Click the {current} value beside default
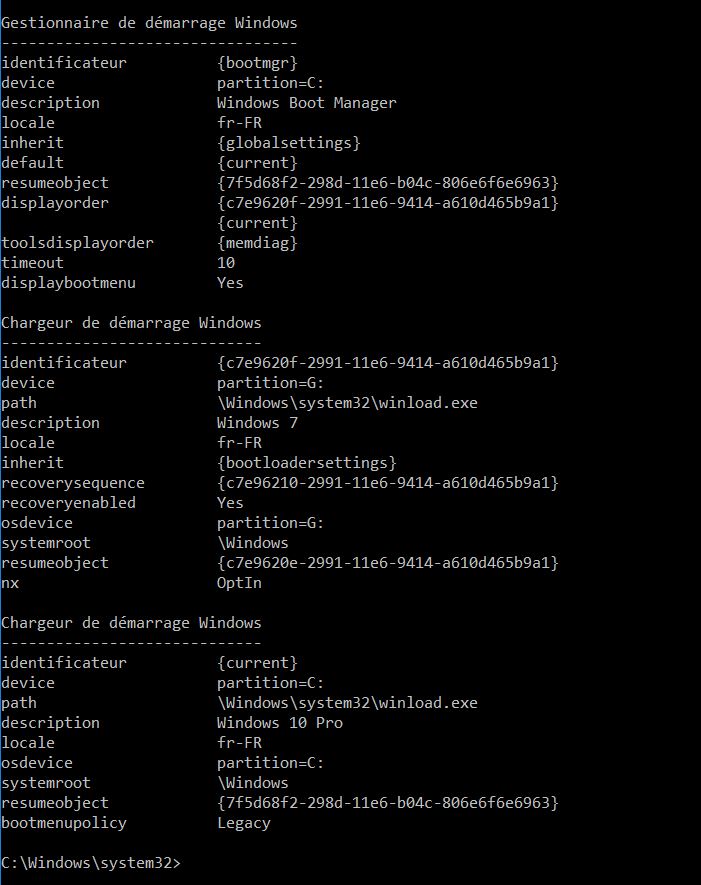701x885 pixels. pyautogui.click(x=257, y=163)
